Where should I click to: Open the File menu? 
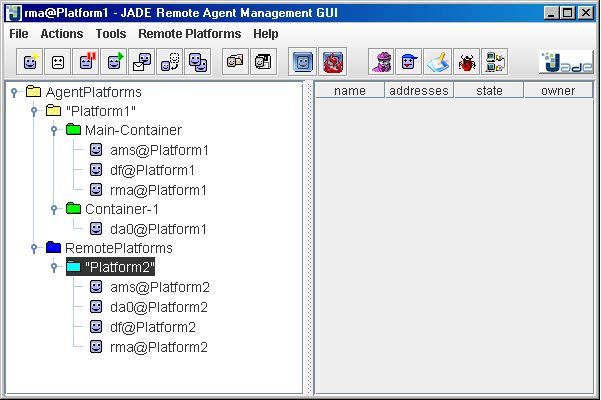click(x=19, y=34)
